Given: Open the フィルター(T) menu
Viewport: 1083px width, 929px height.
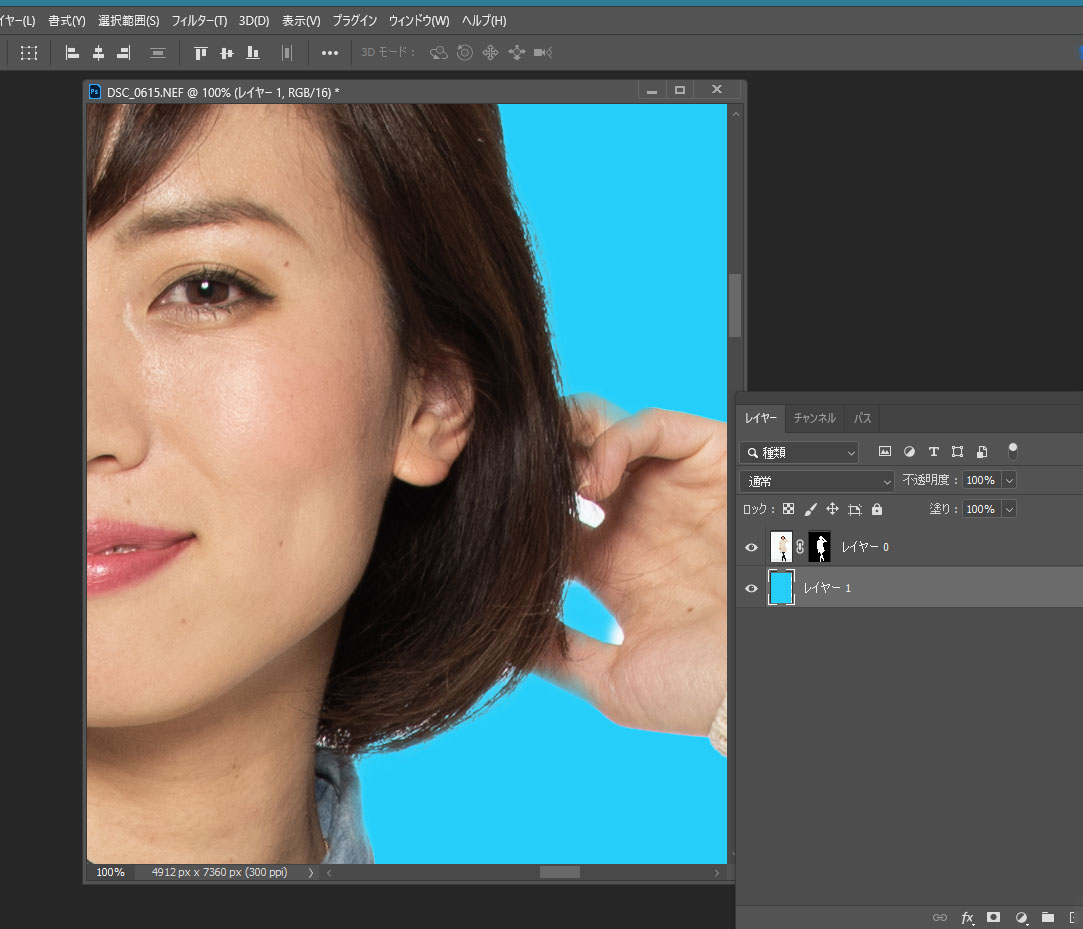Looking at the screenshot, I should coord(199,20).
